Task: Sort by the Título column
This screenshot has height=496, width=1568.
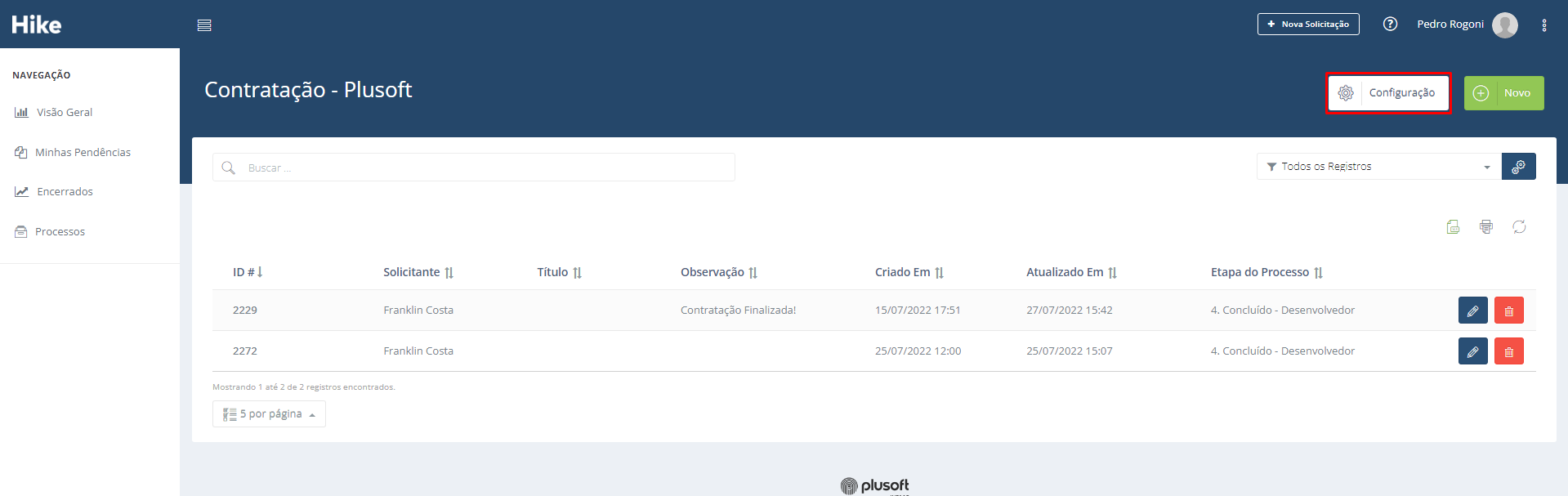Action: click(560, 272)
